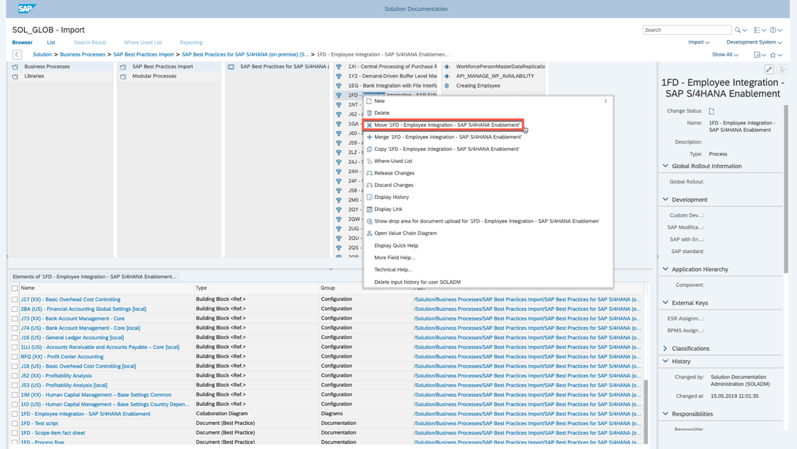The image size is (797, 449).
Task: Switch to the Reporting tab
Action: [191, 42]
